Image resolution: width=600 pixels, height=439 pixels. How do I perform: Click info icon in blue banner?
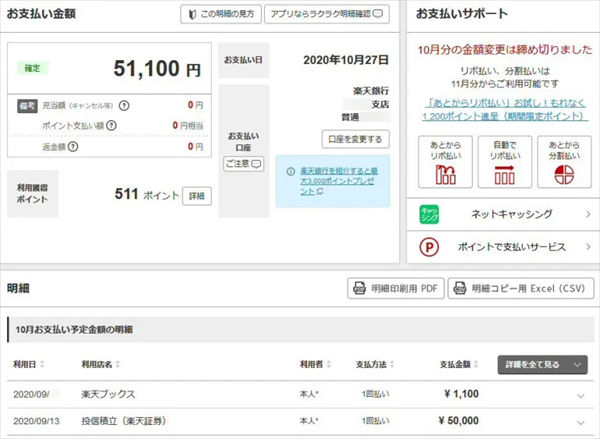290,171
